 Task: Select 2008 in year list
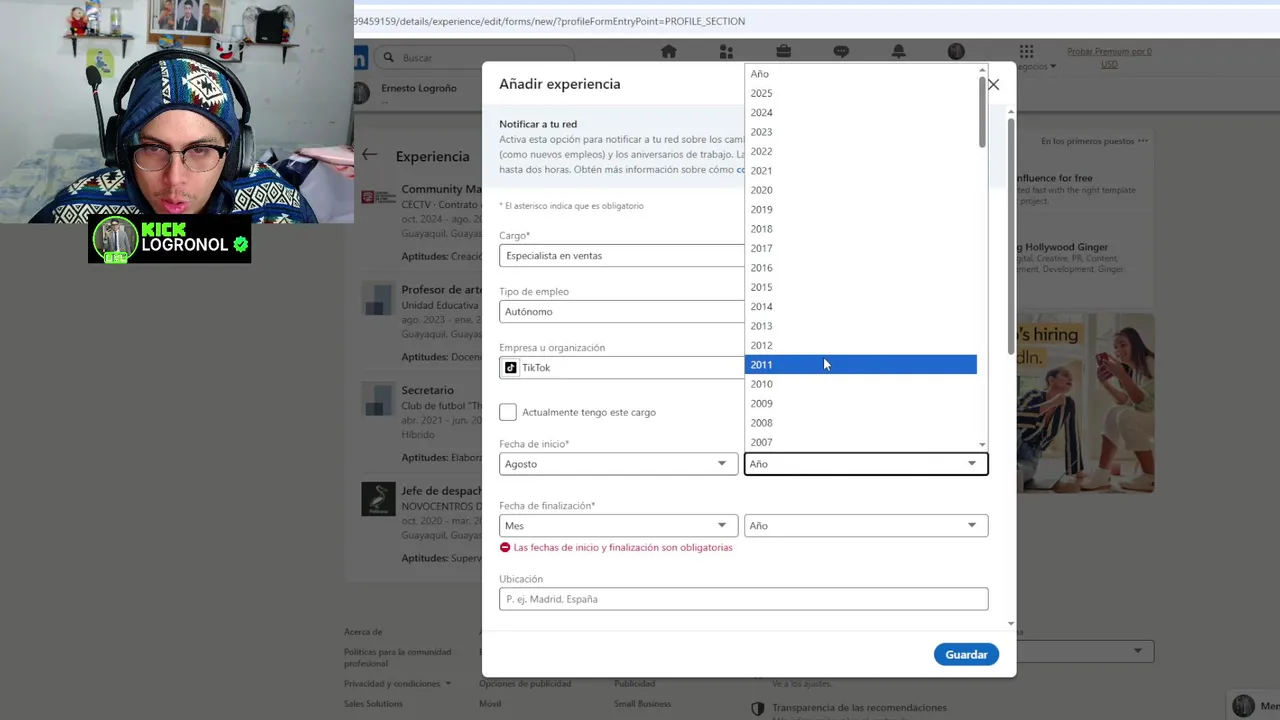(x=861, y=423)
